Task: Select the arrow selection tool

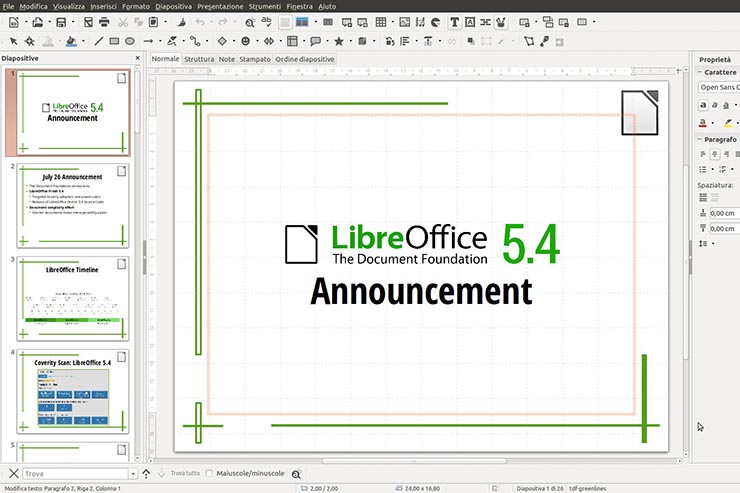Action: [12, 41]
